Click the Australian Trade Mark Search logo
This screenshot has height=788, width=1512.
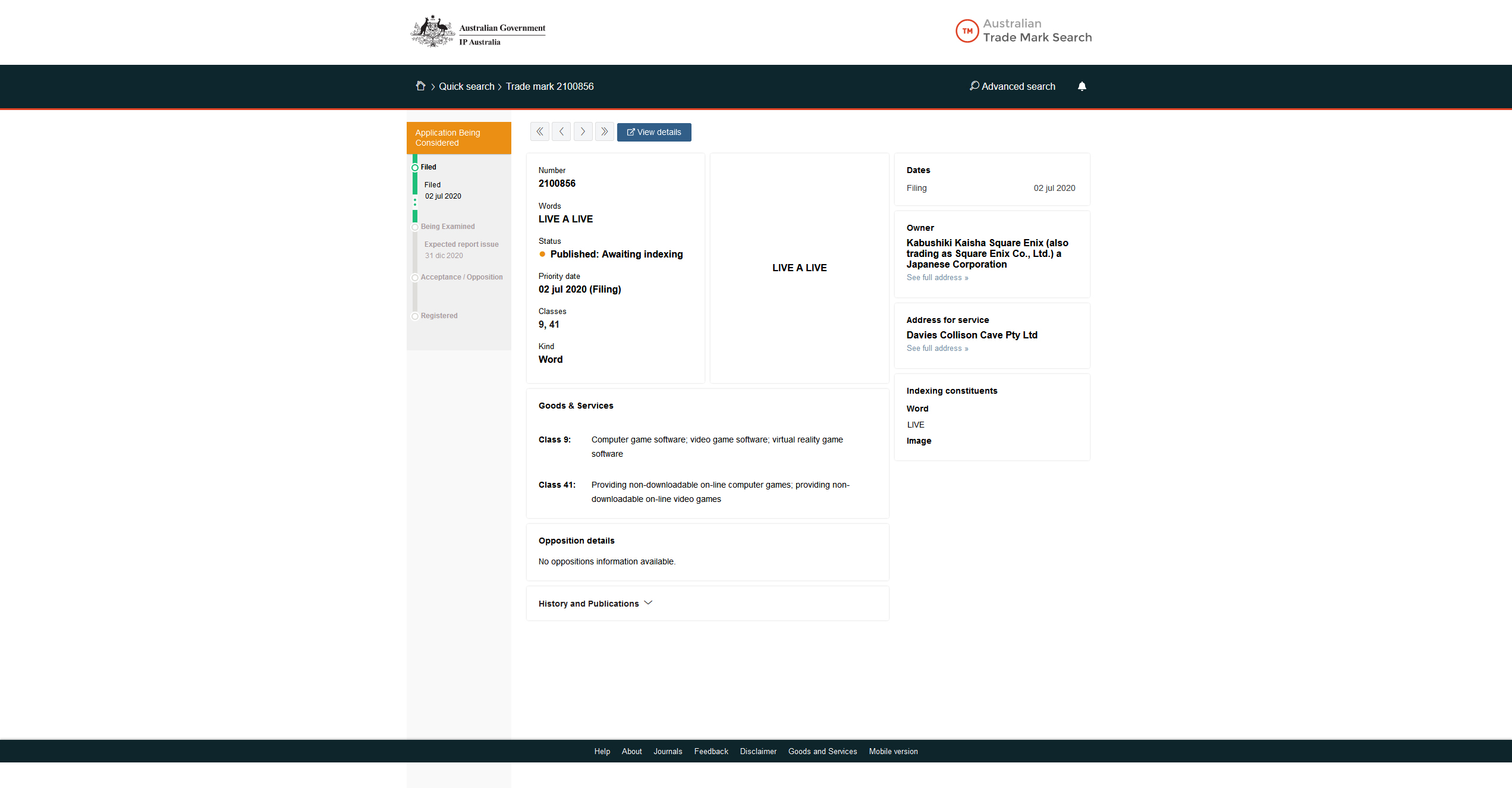1024,31
